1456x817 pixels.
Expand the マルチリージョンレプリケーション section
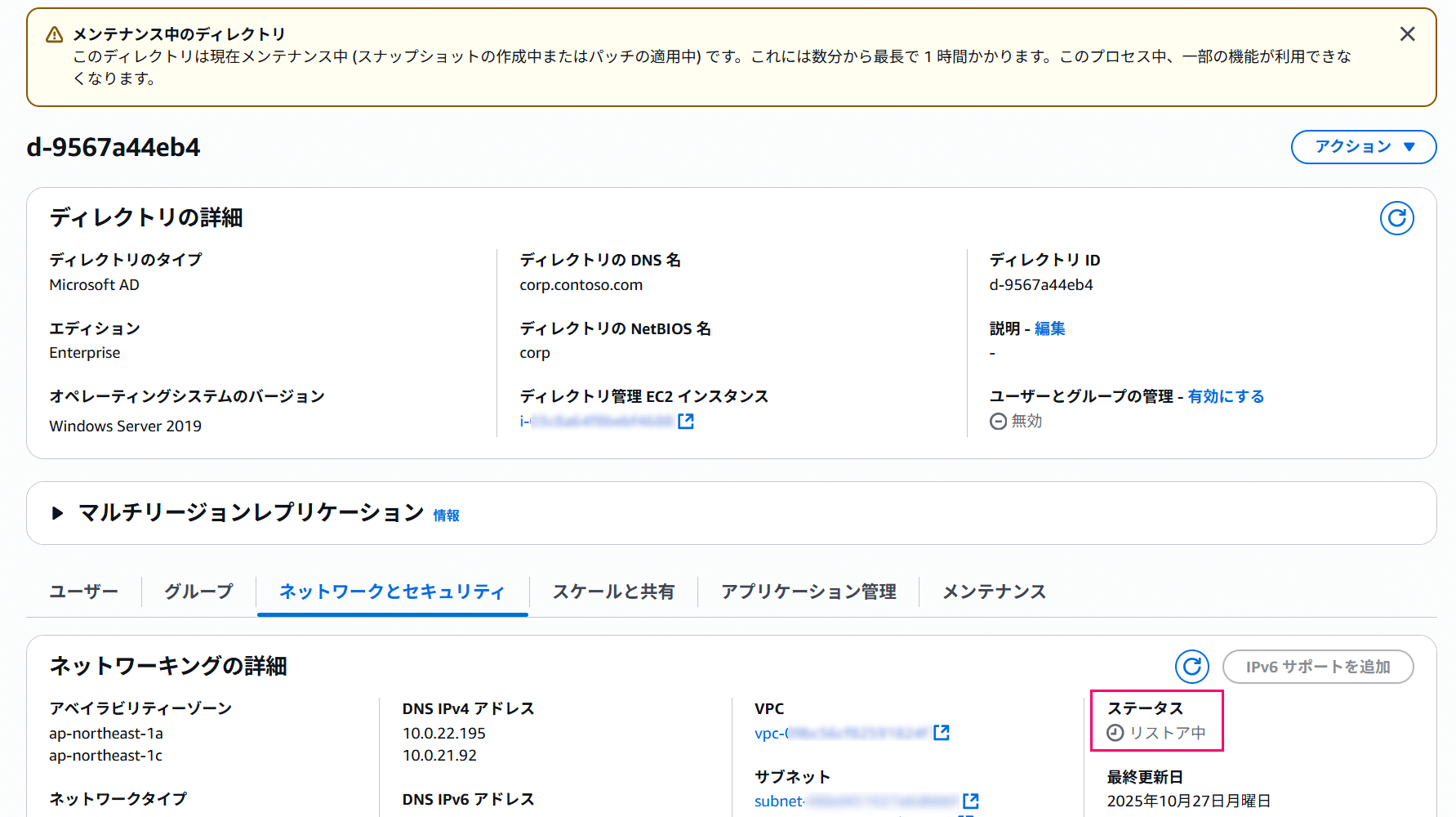click(57, 513)
